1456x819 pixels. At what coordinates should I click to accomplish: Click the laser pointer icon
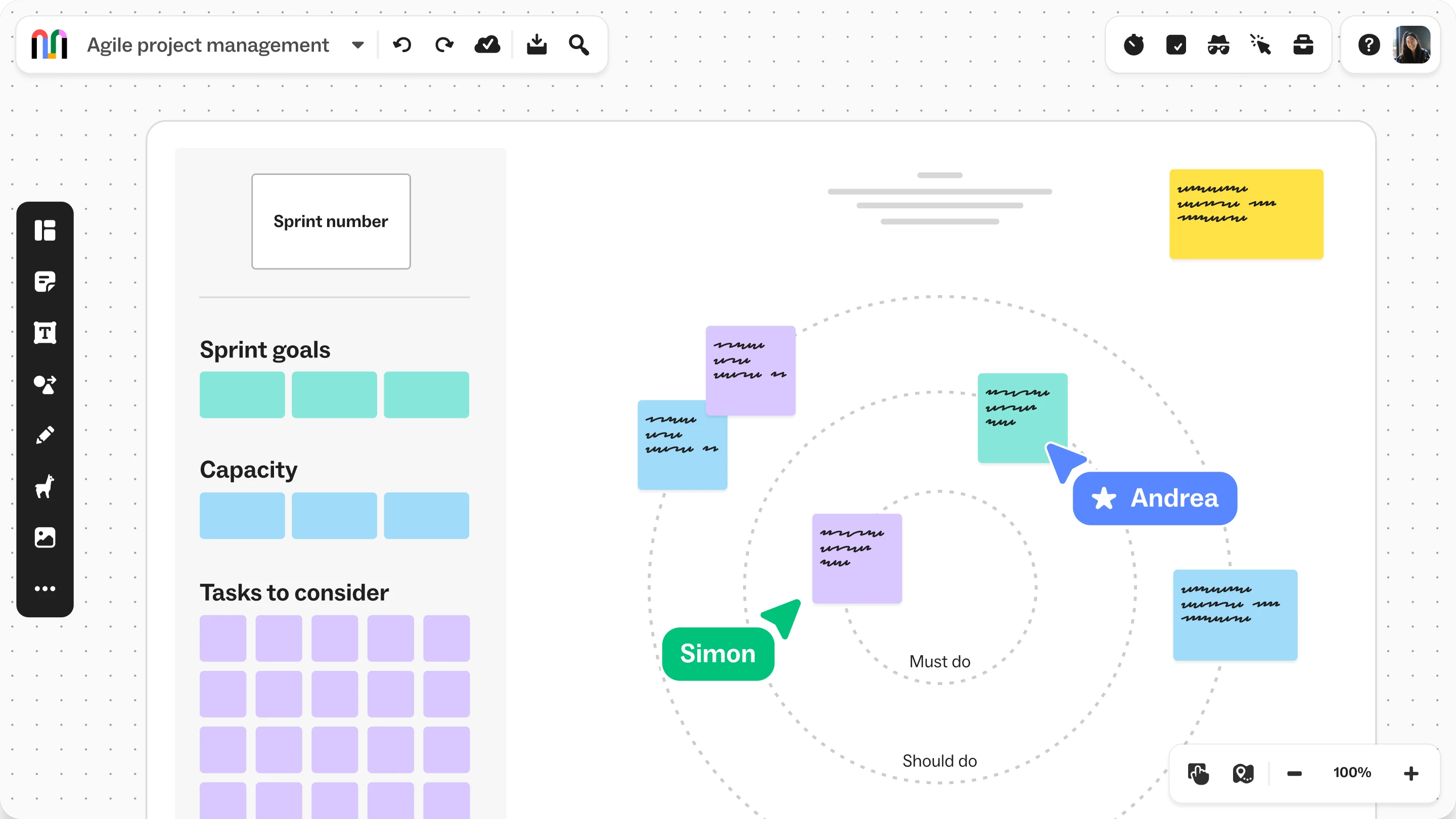click(1260, 44)
